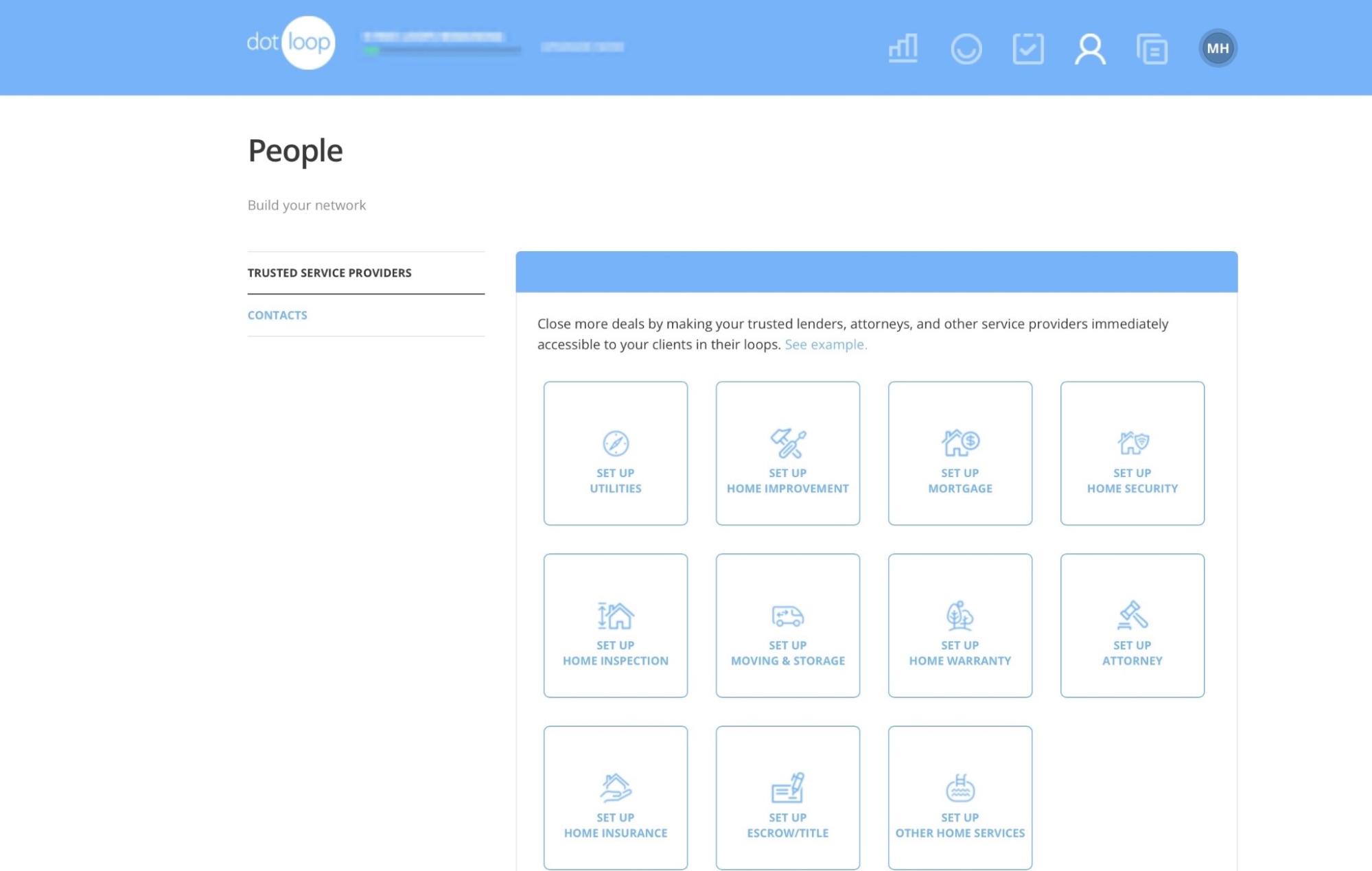Click the Home Security shield icon
The height and width of the screenshot is (871, 1372).
tap(1132, 443)
